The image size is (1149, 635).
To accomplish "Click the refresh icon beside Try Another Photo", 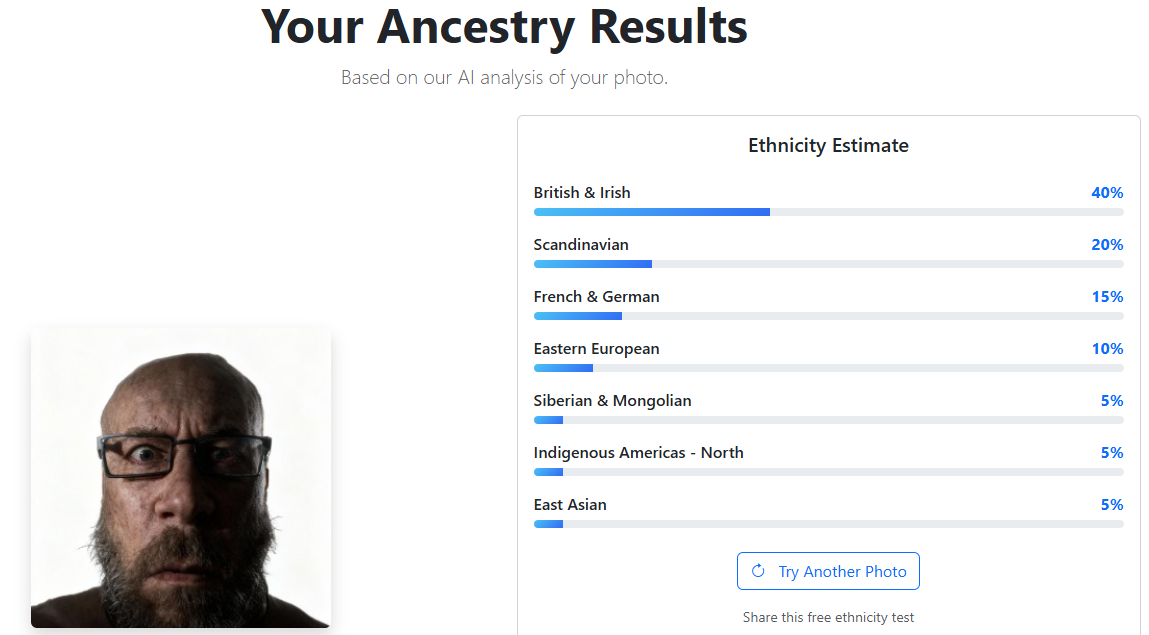I will pyautogui.click(x=758, y=571).
